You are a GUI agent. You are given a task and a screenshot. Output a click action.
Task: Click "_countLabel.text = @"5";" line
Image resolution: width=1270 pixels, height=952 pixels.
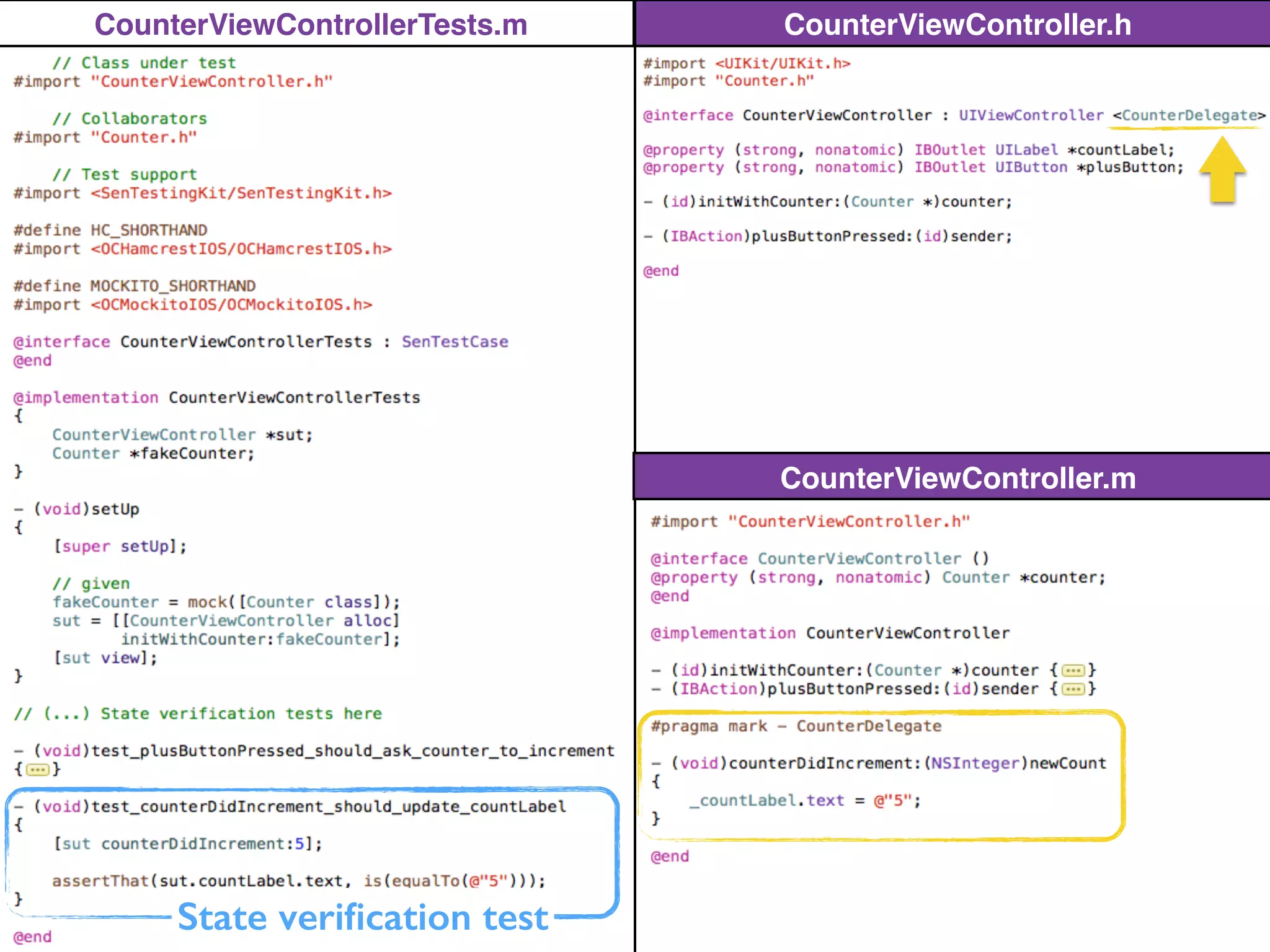(x=806, y=801)
